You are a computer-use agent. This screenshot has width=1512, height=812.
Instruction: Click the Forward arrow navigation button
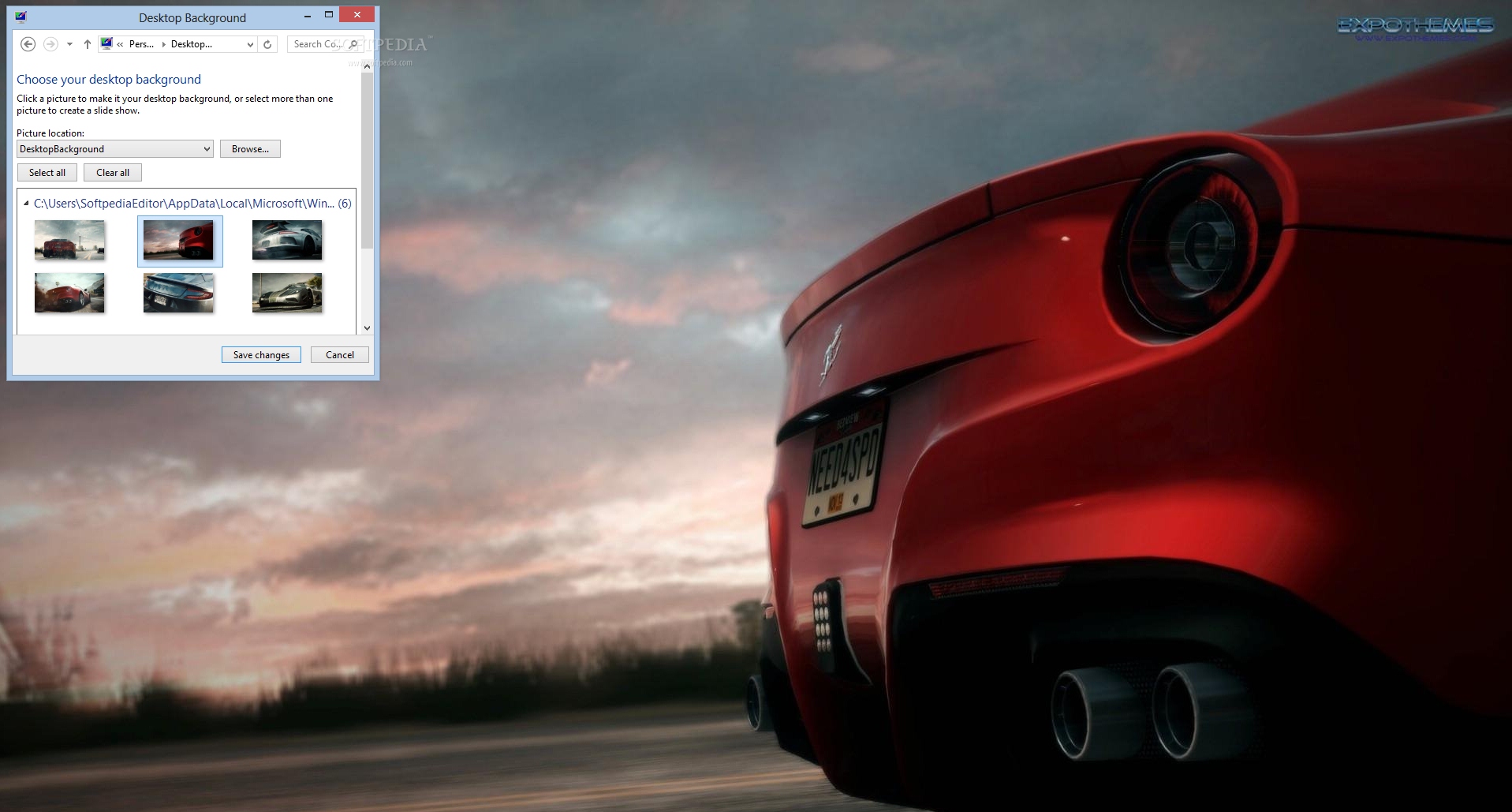50,44
